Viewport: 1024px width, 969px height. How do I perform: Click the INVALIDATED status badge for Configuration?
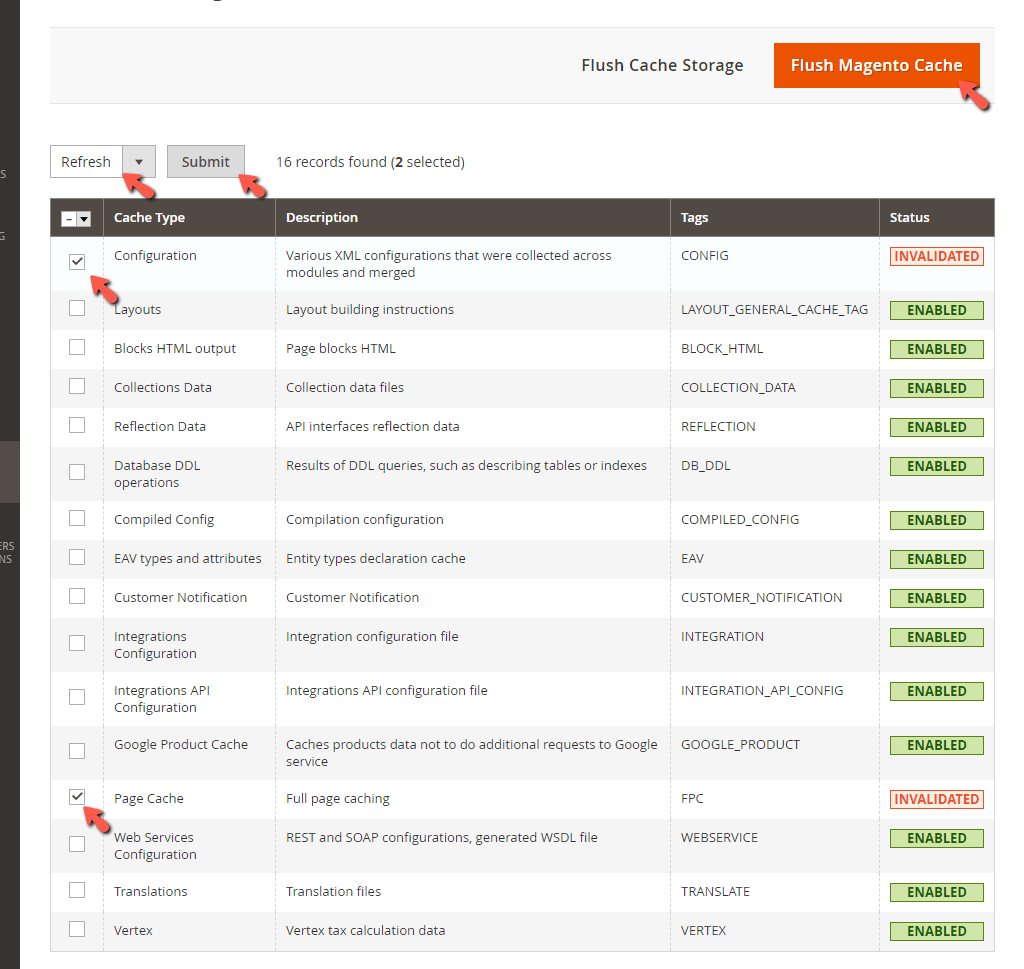point(936,256)
